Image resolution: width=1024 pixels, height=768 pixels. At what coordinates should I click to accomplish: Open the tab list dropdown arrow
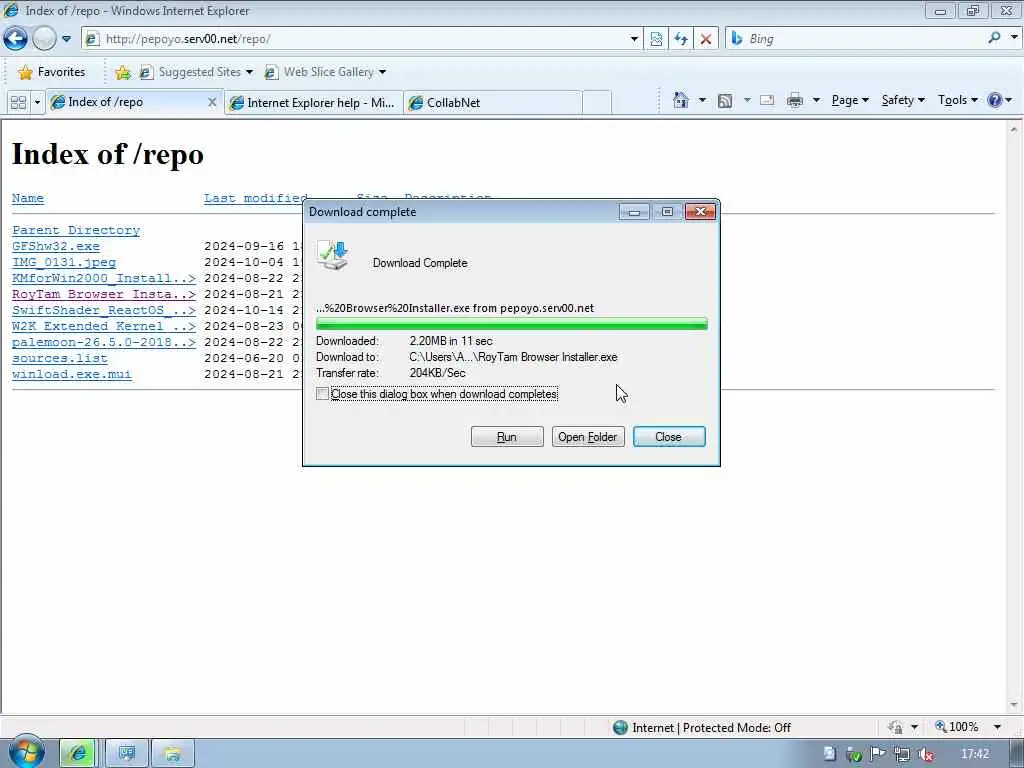click(37, 103)
